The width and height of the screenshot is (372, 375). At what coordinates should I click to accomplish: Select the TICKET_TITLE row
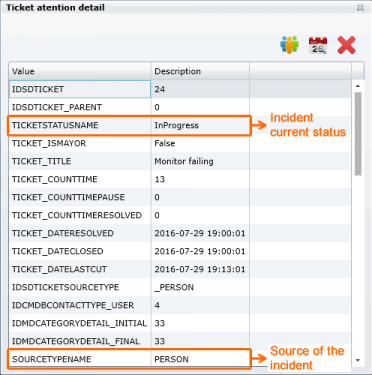pos(180,161)
